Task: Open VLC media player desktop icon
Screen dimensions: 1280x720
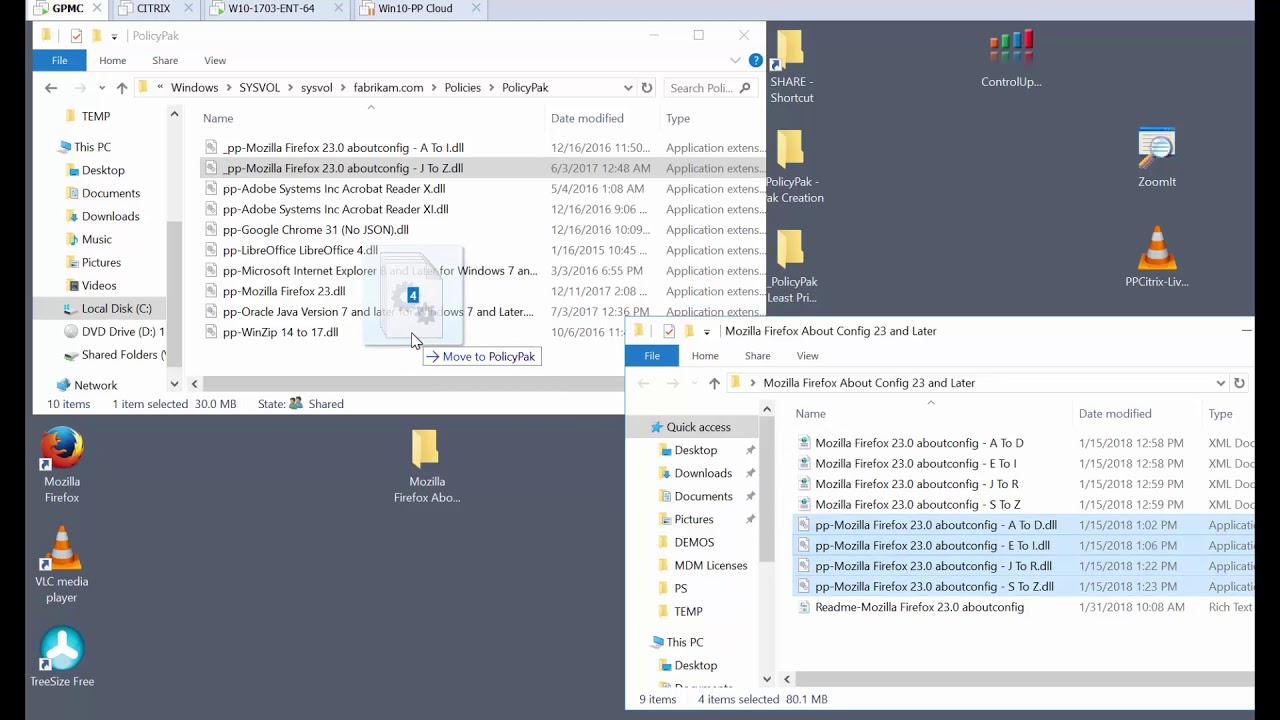Action: (x=61, y=565)
